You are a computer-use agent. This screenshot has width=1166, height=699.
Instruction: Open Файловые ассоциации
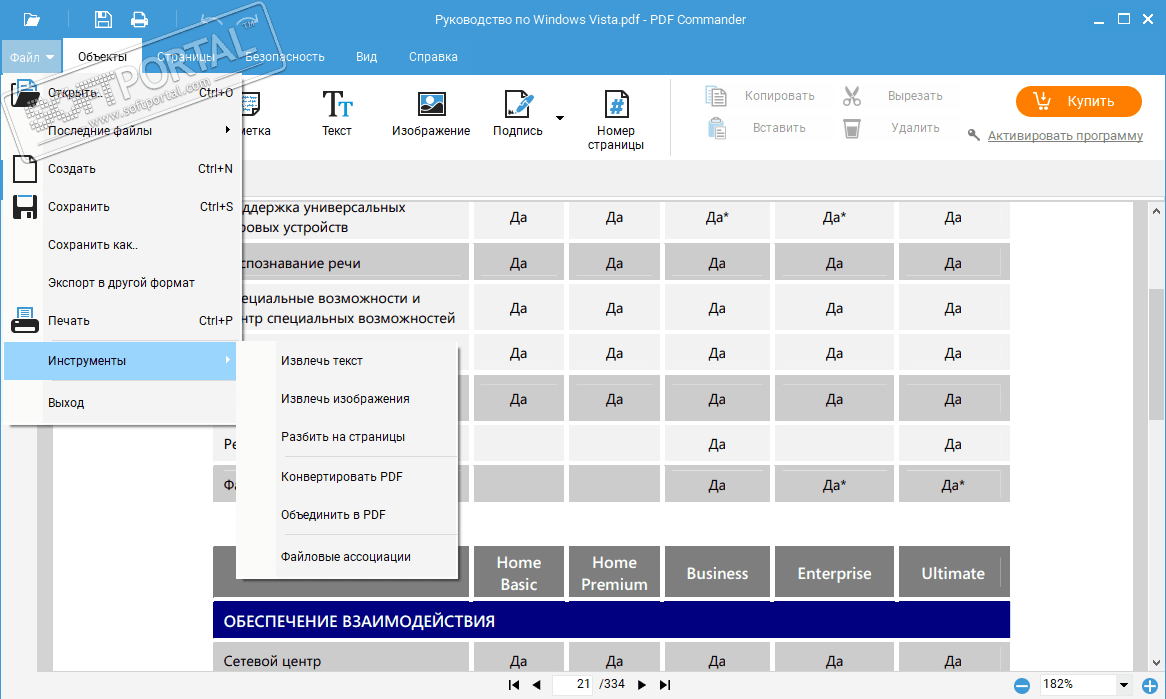(347, 556)
